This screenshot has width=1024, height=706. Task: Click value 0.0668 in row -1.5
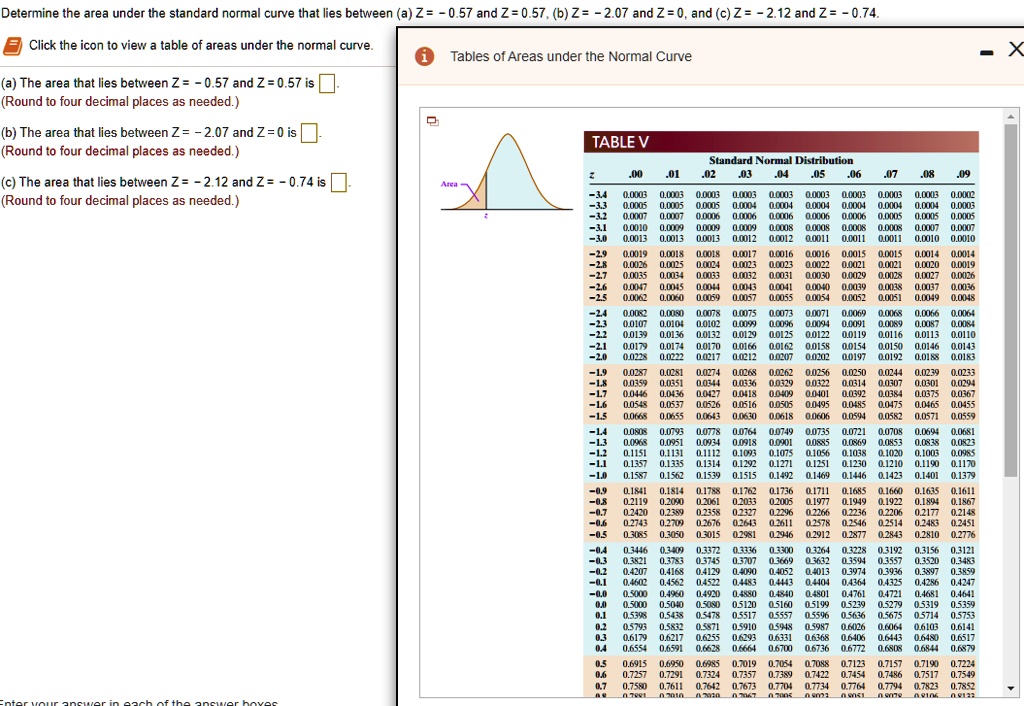coord(635,416)
